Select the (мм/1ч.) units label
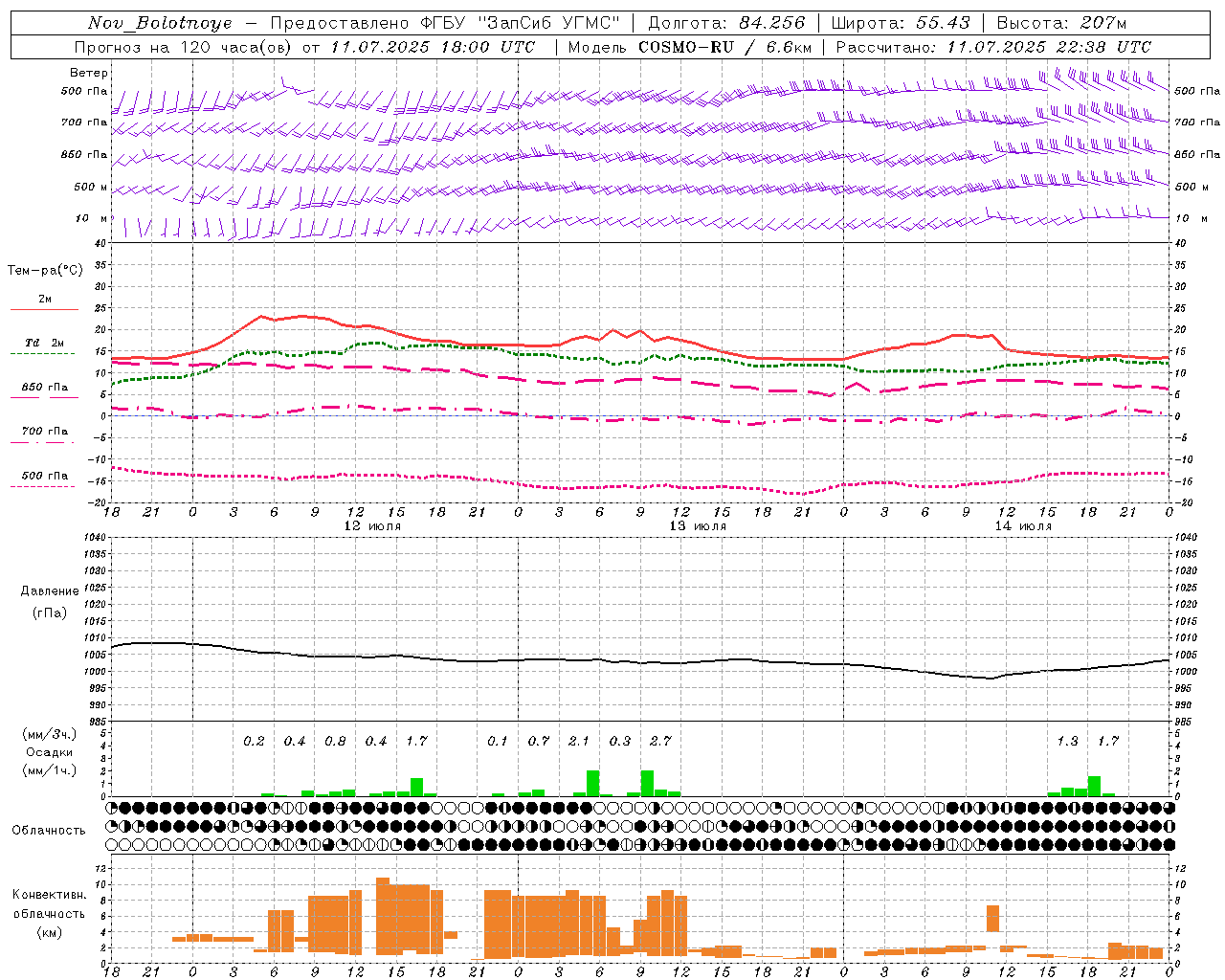This screenshot has height=980, width=1225. [49, 770]
